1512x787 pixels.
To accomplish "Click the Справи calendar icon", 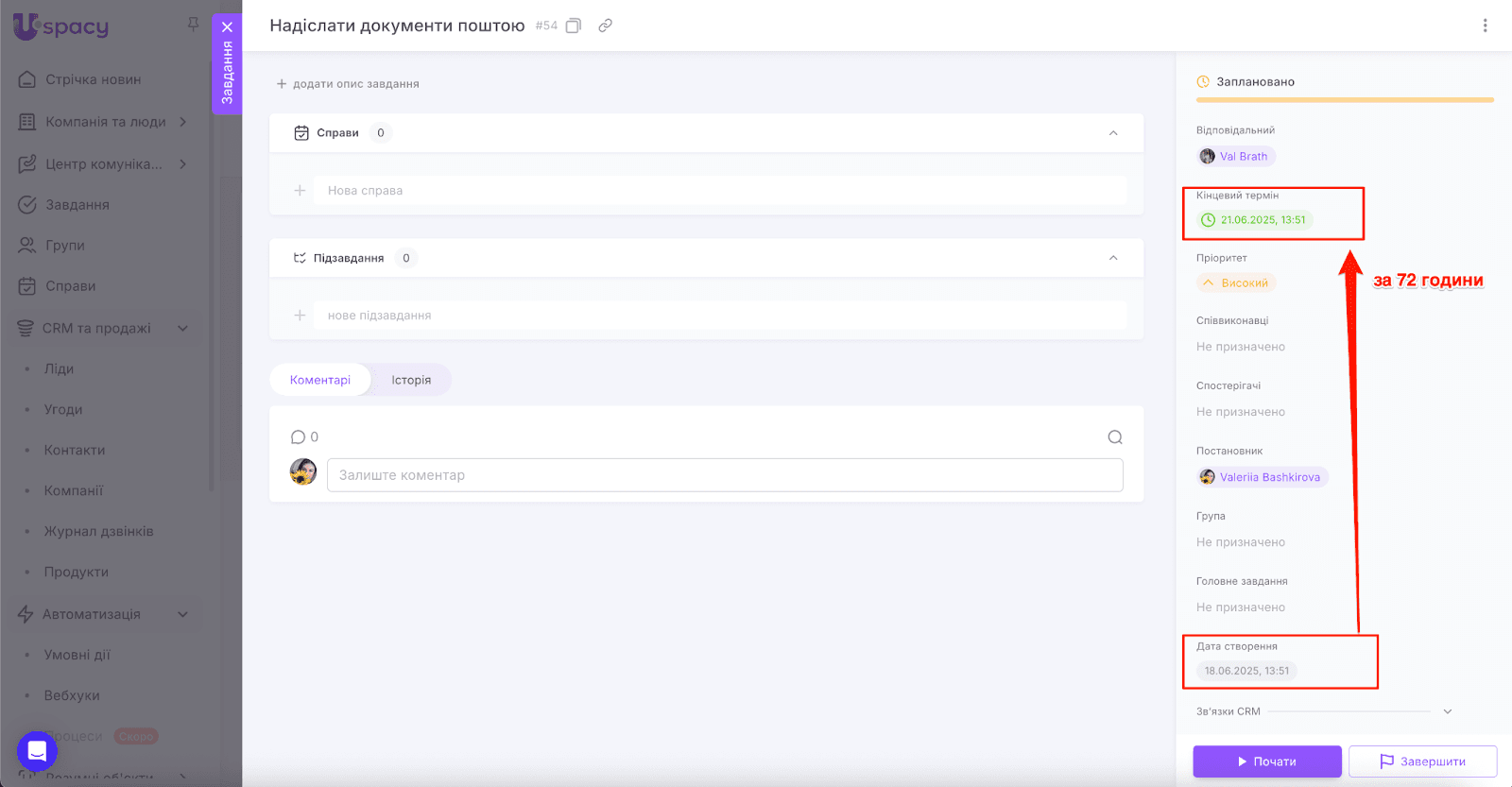I will [301, 133].
